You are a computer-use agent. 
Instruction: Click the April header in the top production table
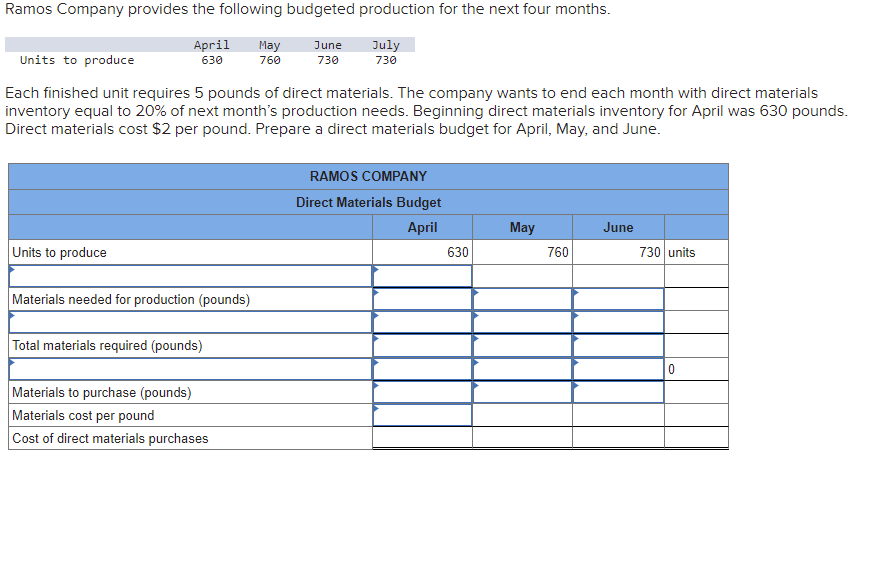(x=212, y=45)
